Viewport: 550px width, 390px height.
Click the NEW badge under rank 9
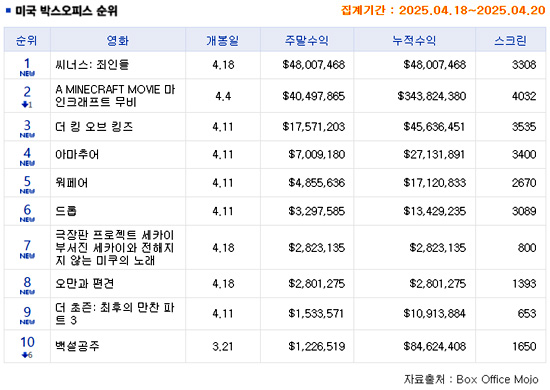27,322
